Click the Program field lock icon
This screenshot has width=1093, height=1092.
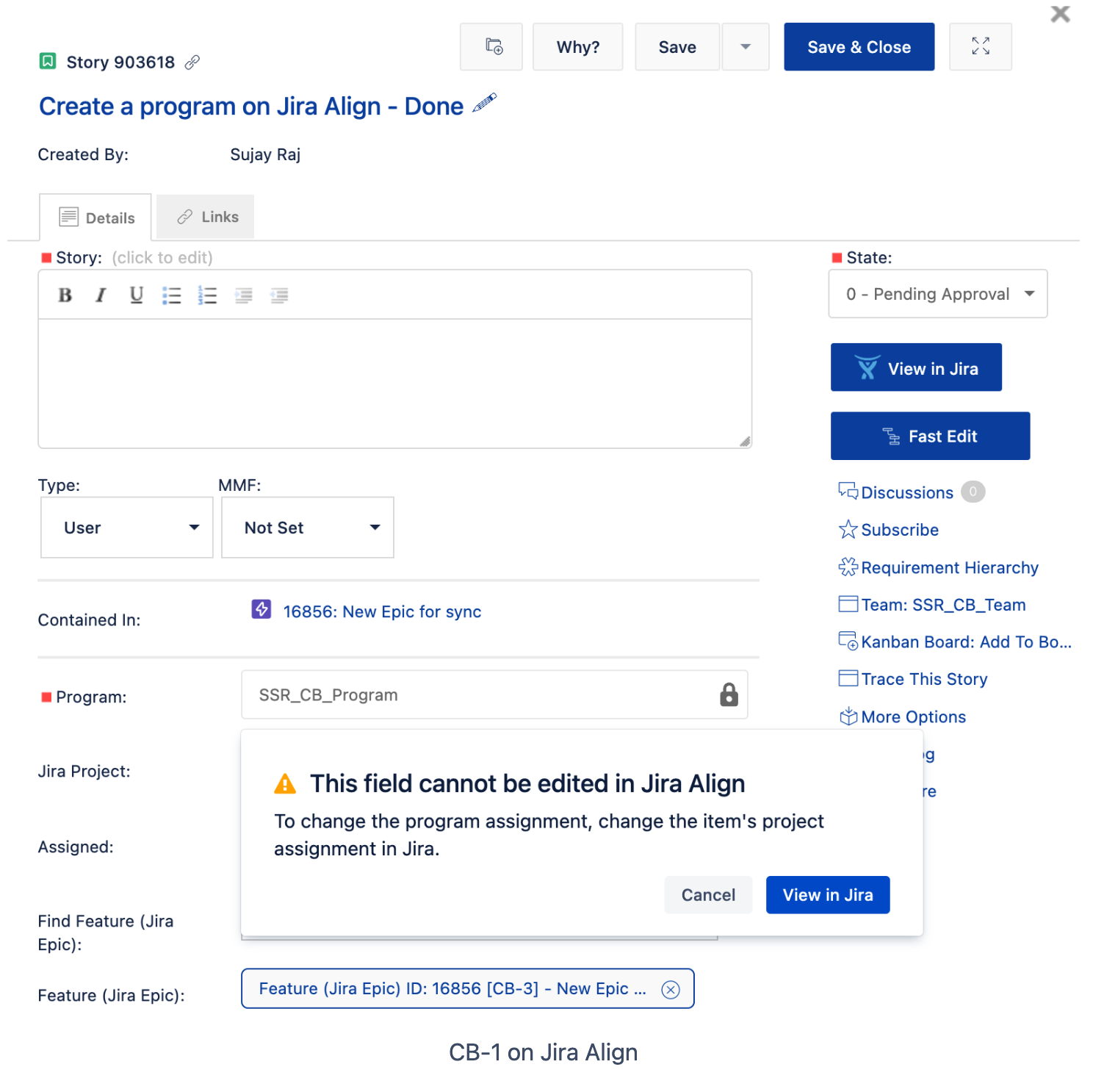pos(729,694)
